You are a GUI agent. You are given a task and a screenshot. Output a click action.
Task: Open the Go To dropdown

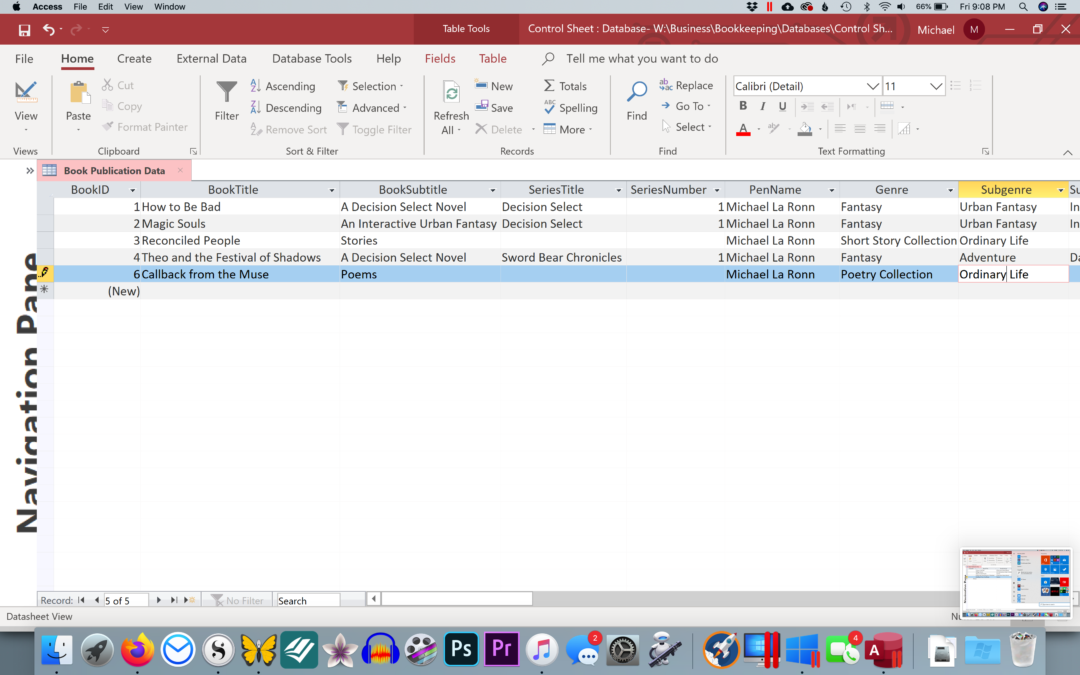(685, 106)
